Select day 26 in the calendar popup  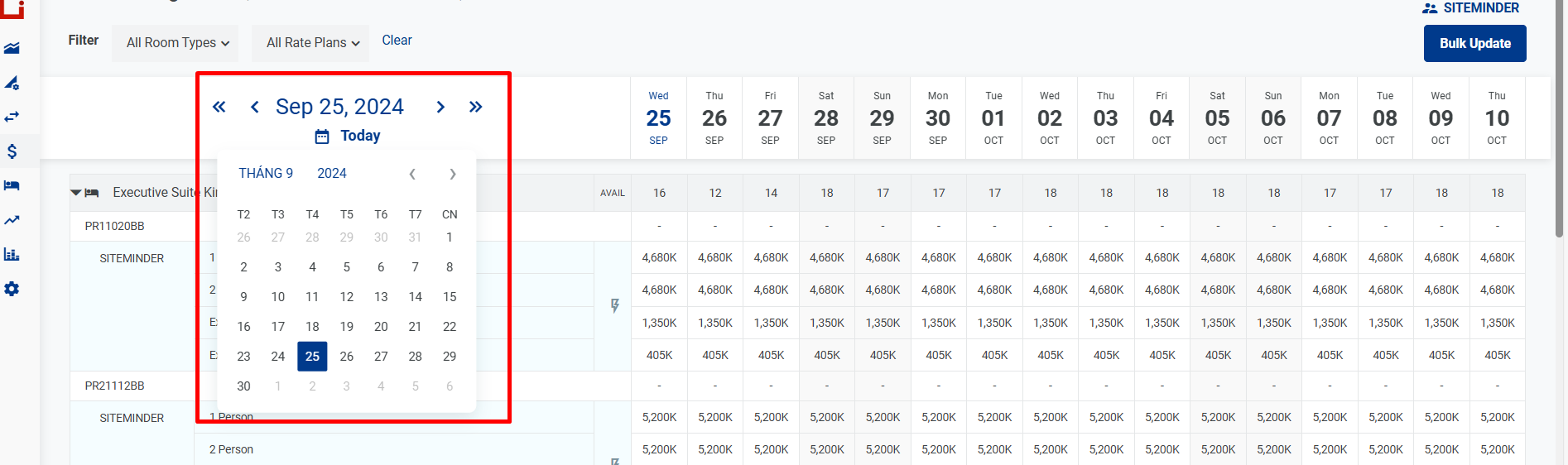347,357
